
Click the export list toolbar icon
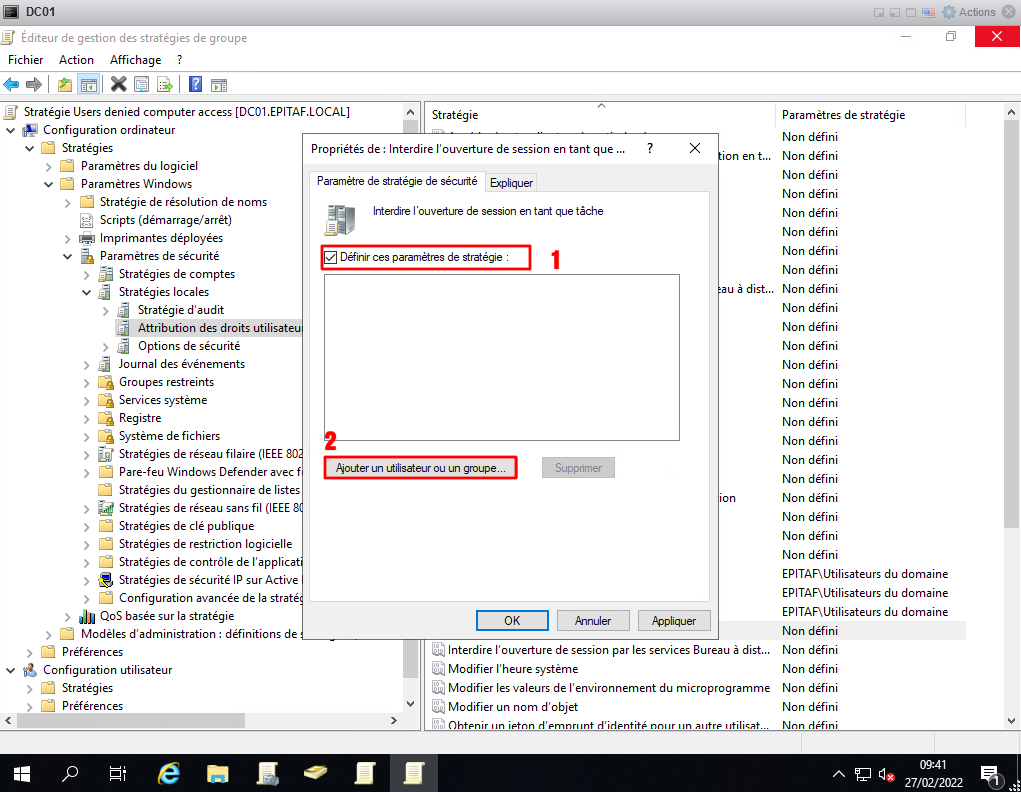[x=164, y=84]
